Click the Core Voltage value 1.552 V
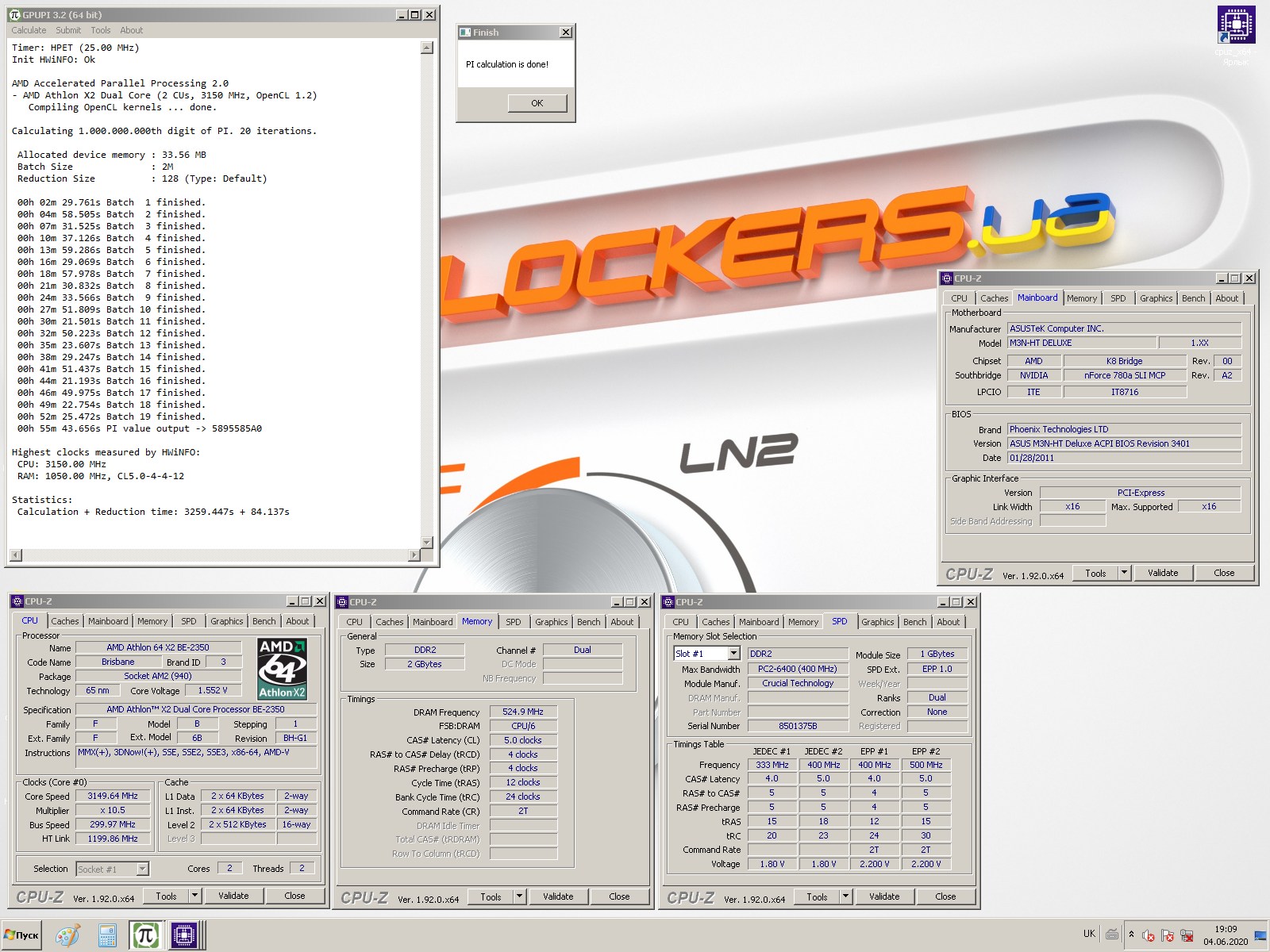Screen dimensions: 1270x952 click(213, 690)
